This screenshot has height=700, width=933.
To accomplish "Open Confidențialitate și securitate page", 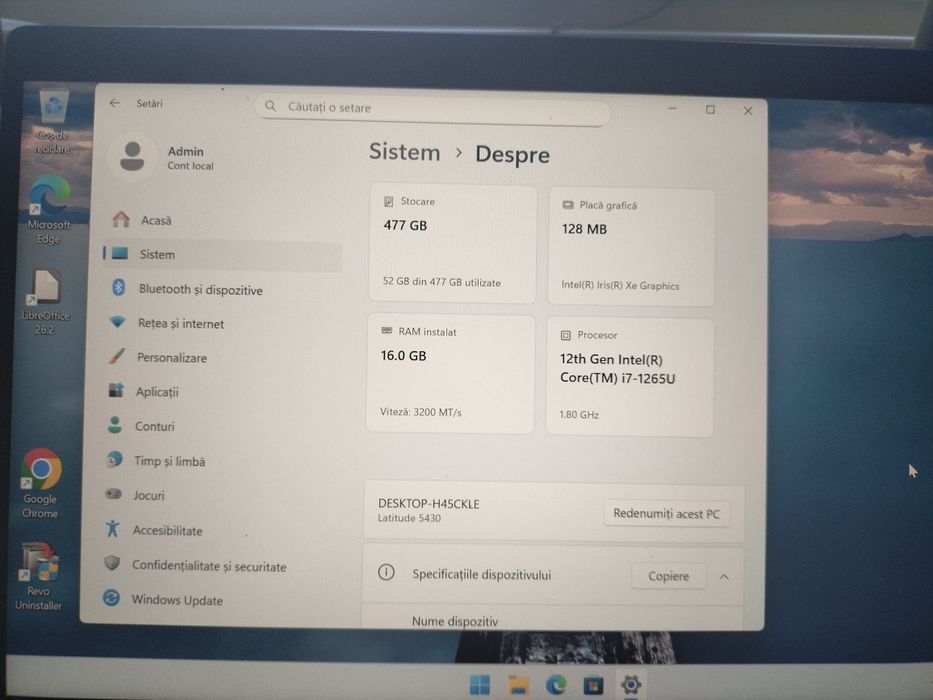I will [x=209, y=566].
